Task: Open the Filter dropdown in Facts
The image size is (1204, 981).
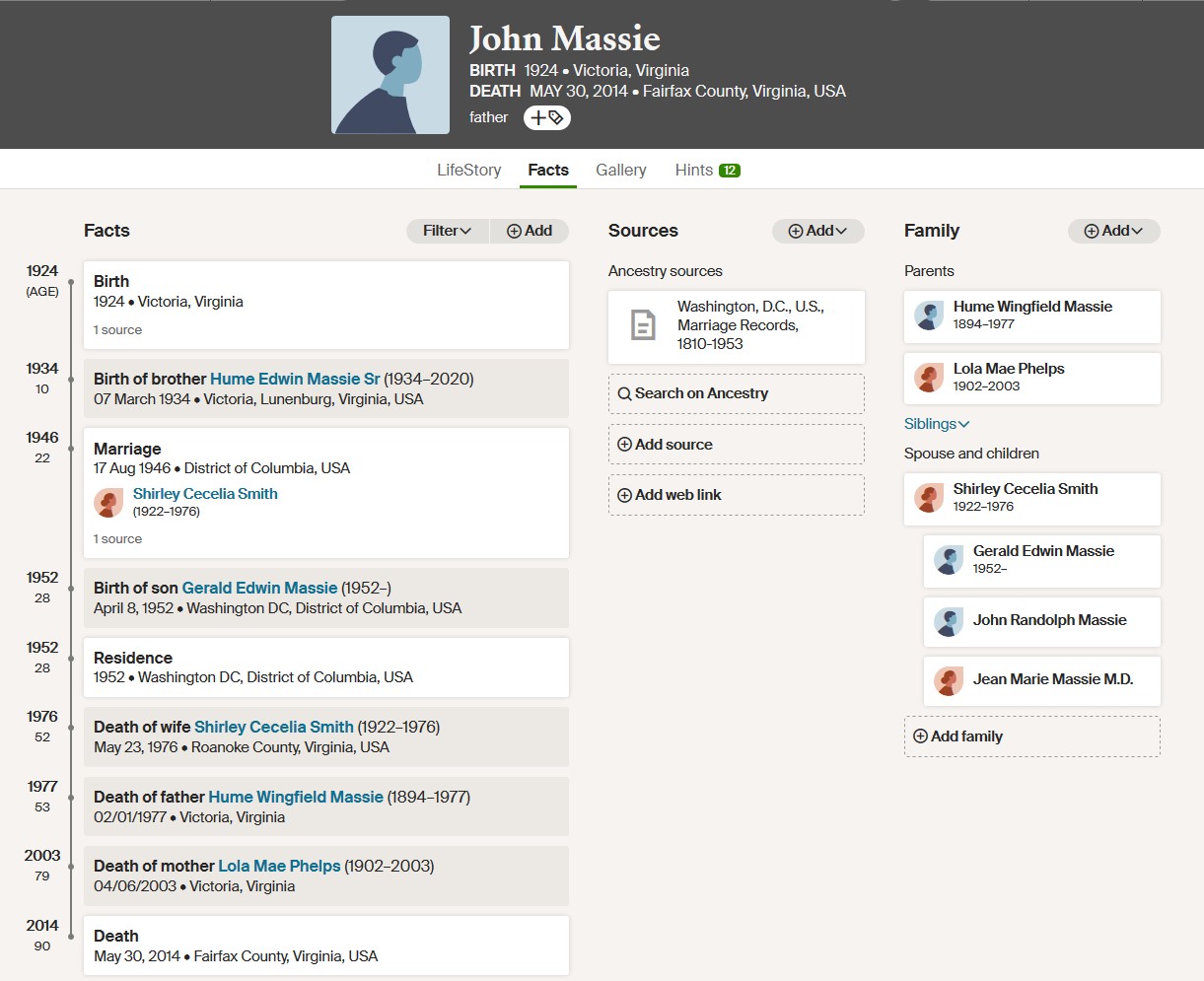Action: pyautogui.click(x=448, y=231)
